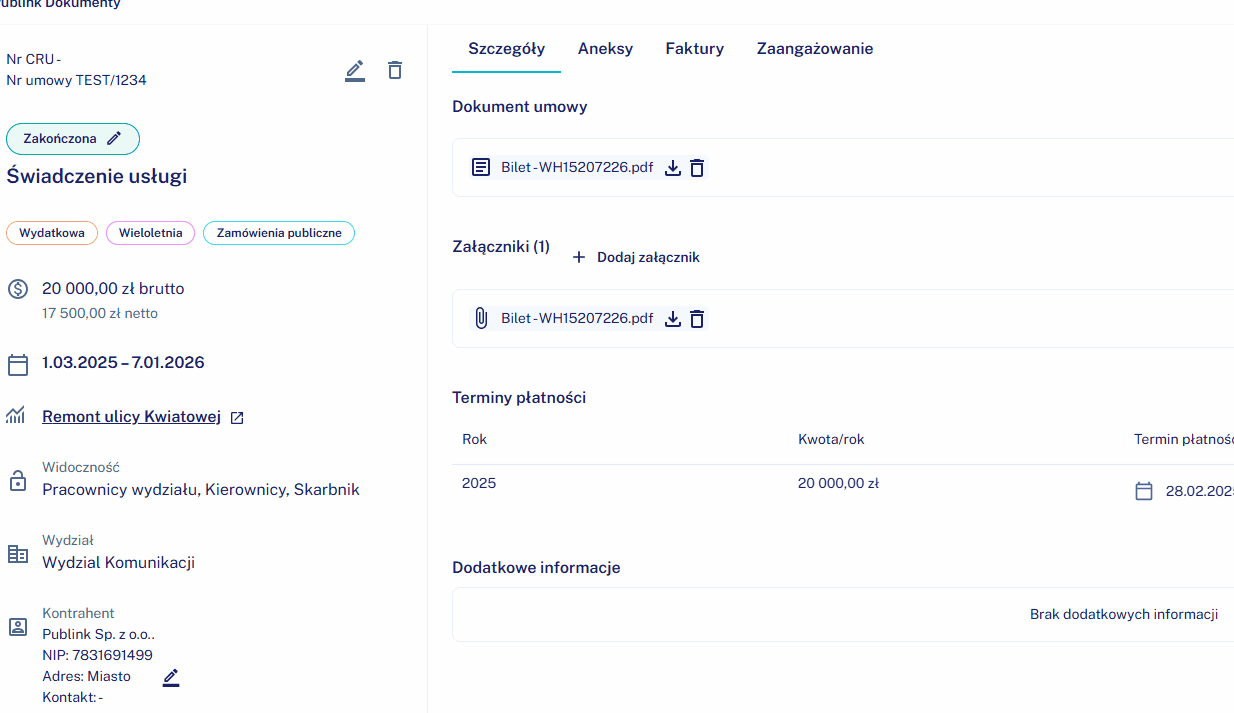Select the Szczegóły tab

506,49
